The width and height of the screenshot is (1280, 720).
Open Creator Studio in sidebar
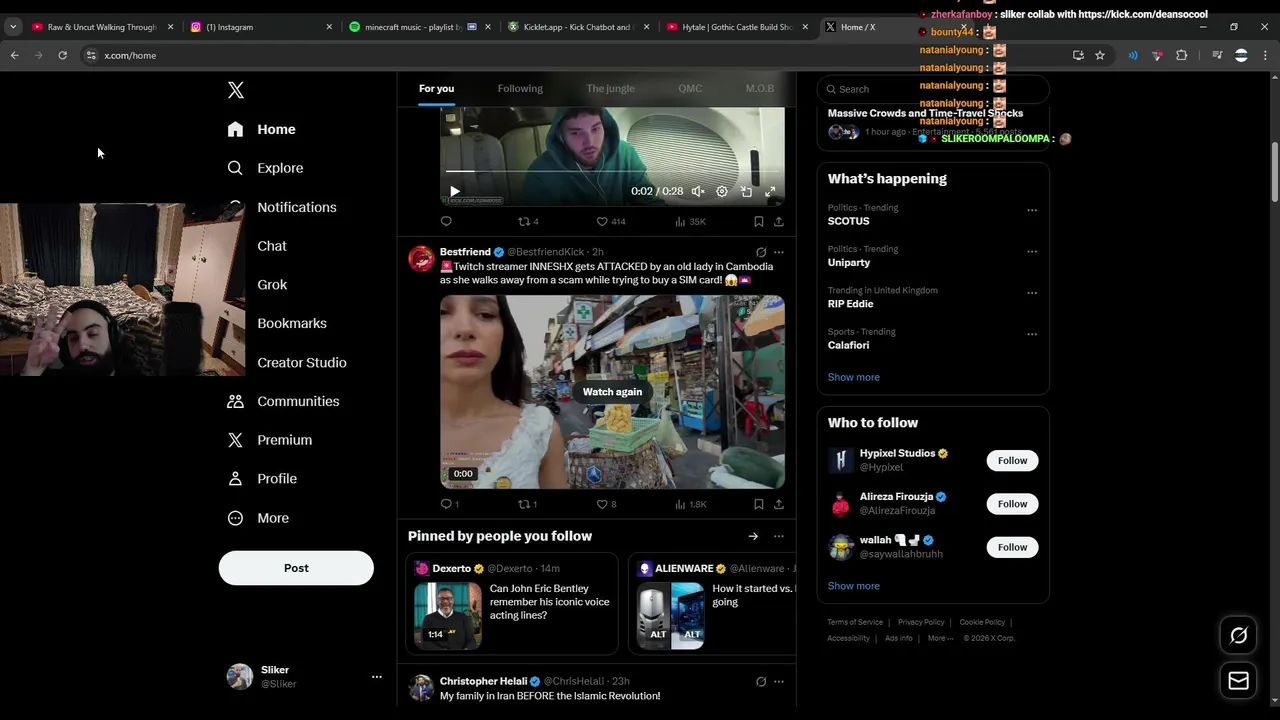coord(301,363)
